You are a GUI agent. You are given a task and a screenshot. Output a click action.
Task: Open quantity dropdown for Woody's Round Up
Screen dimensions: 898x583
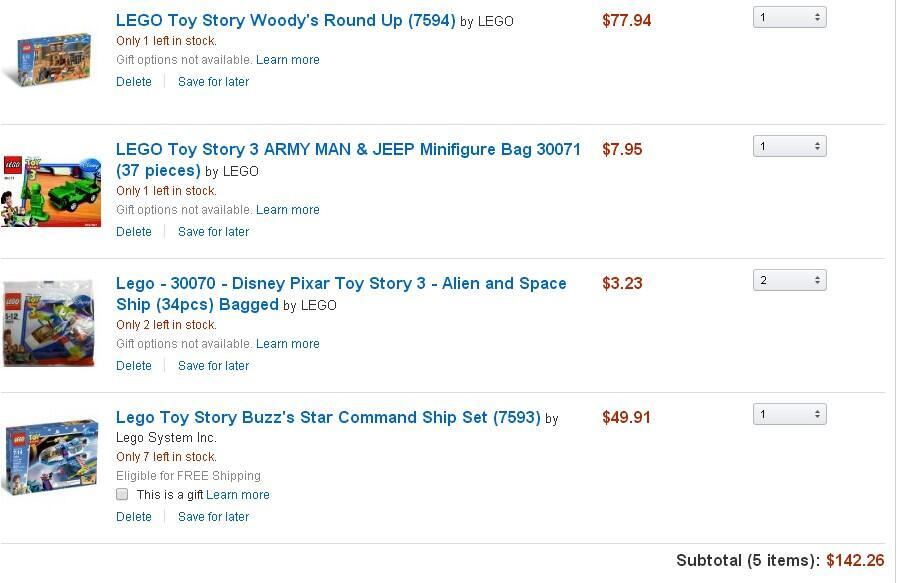click(789, 17)
